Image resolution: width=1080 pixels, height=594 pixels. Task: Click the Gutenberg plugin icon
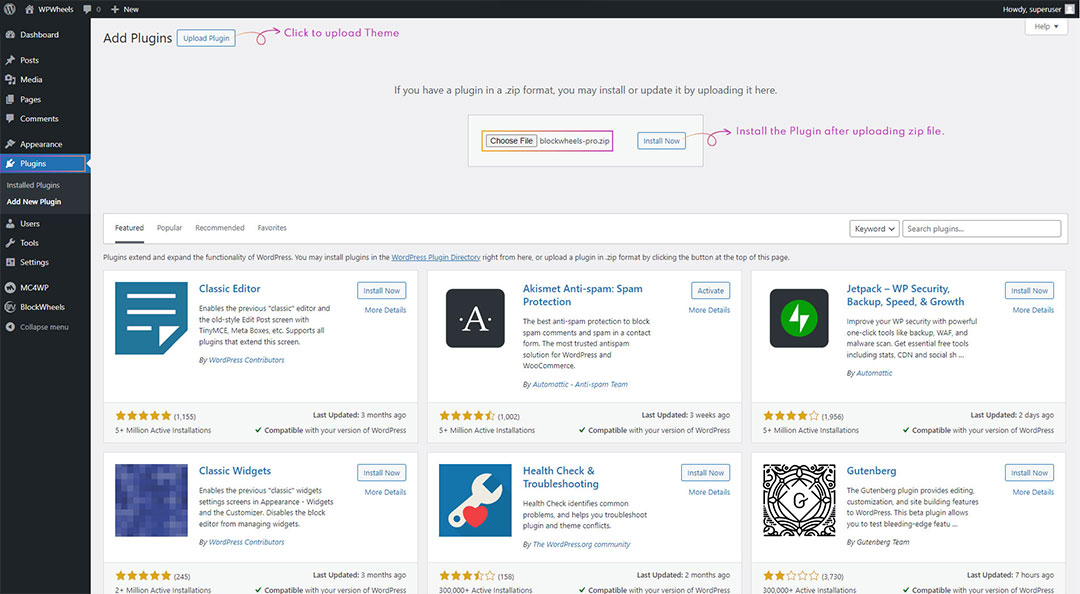(x=799, y=500)
